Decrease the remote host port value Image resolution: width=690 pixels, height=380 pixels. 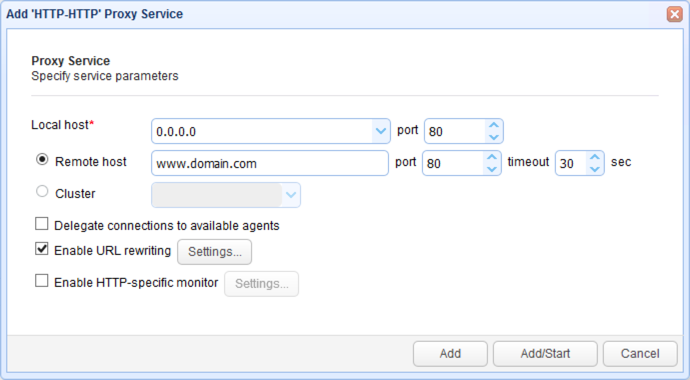tap(492, 169)
